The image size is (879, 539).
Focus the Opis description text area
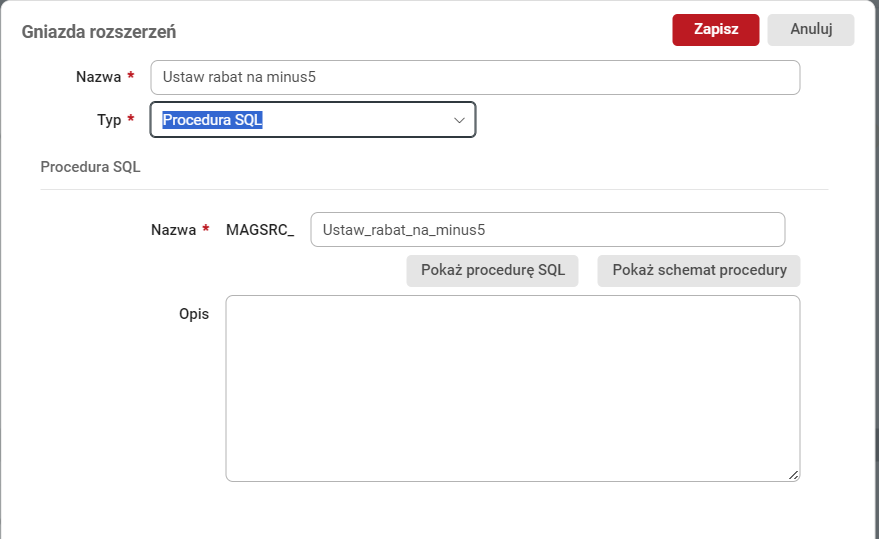coord(512,388)
